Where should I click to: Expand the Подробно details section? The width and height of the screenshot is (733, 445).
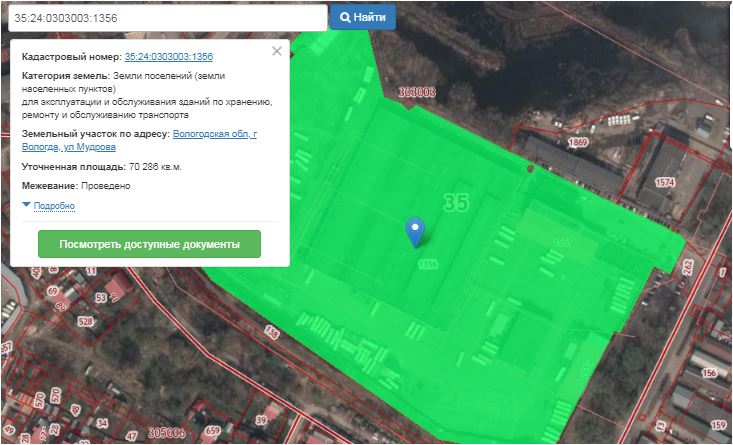[49, 206]
